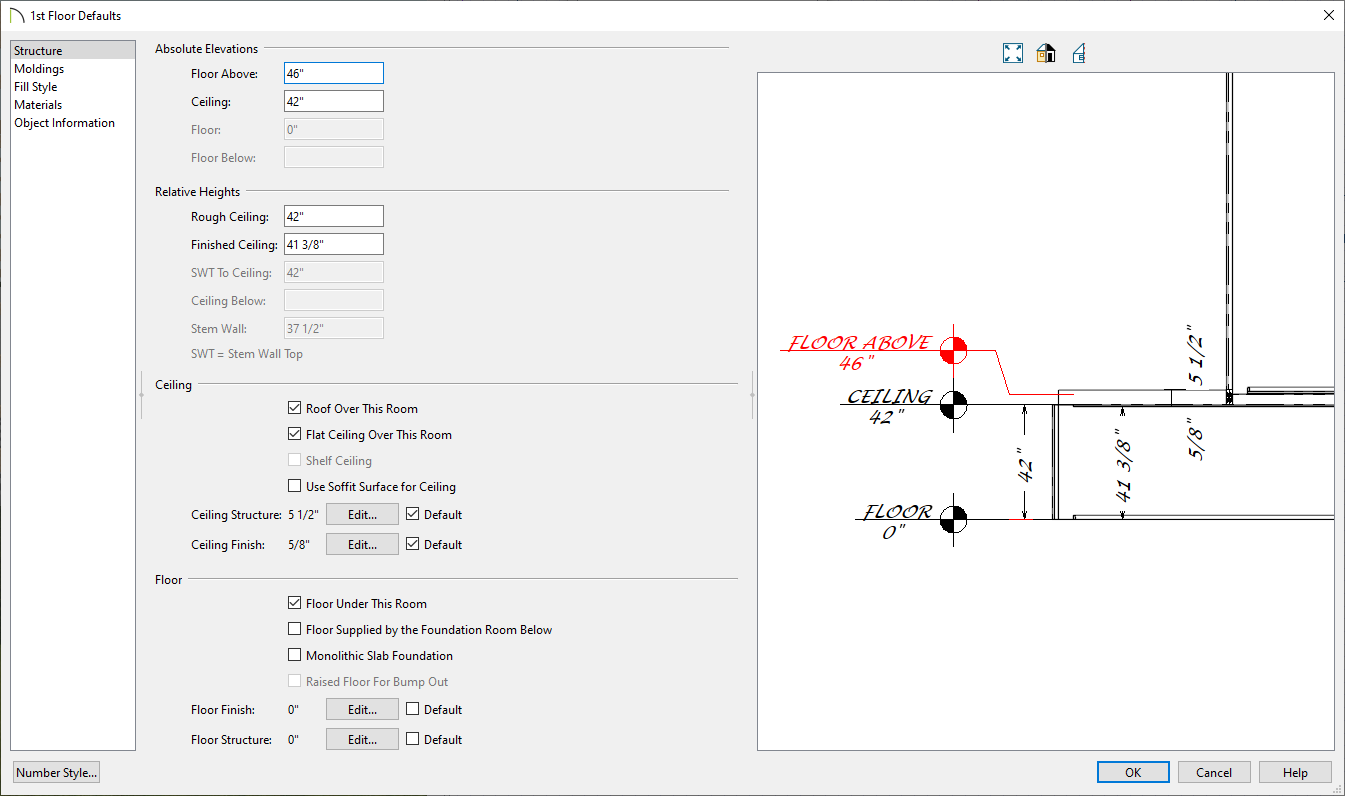This screenshot has width=1345, height=796.
Task: Click the Ceiling elevation marker in preview
Action: (x=954, y=404)
